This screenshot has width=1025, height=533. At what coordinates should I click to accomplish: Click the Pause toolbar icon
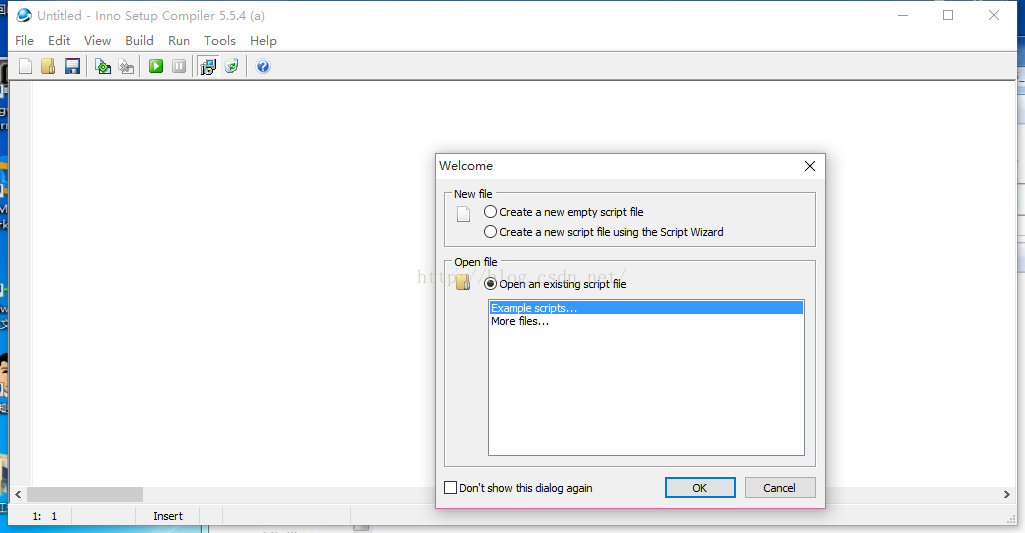tap(179, 66)
